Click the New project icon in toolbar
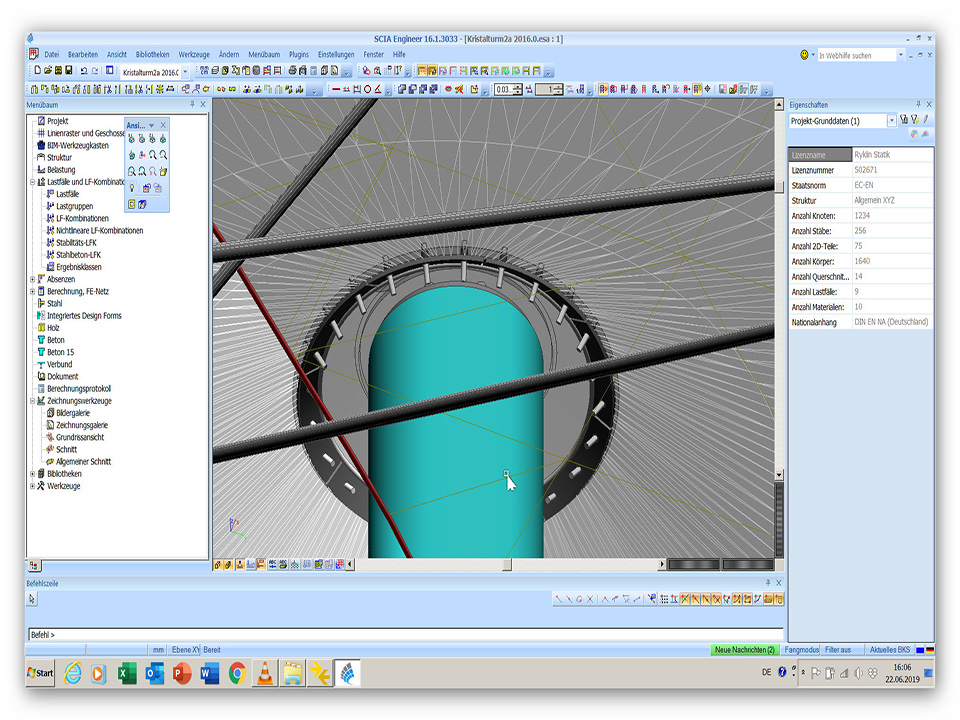This screenshot has height=720, width=960. tap(37, 71)
